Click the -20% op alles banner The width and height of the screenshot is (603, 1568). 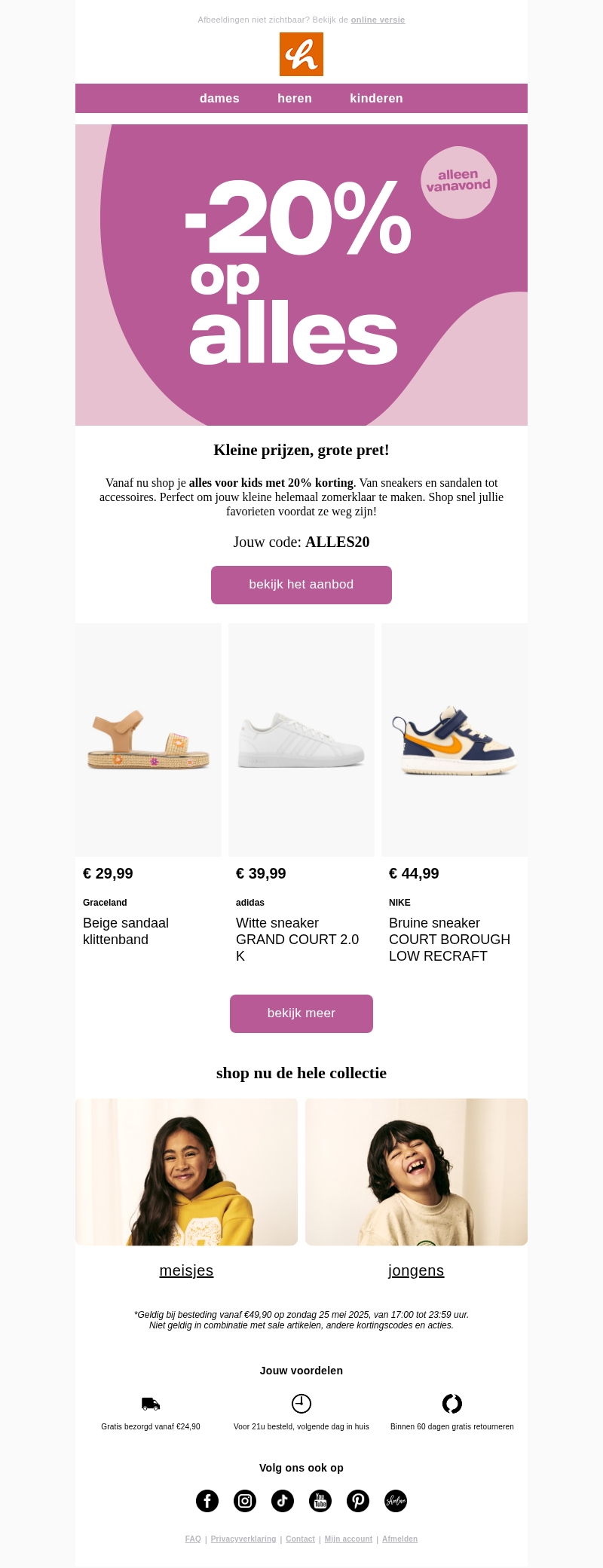[x=301, y=275]
